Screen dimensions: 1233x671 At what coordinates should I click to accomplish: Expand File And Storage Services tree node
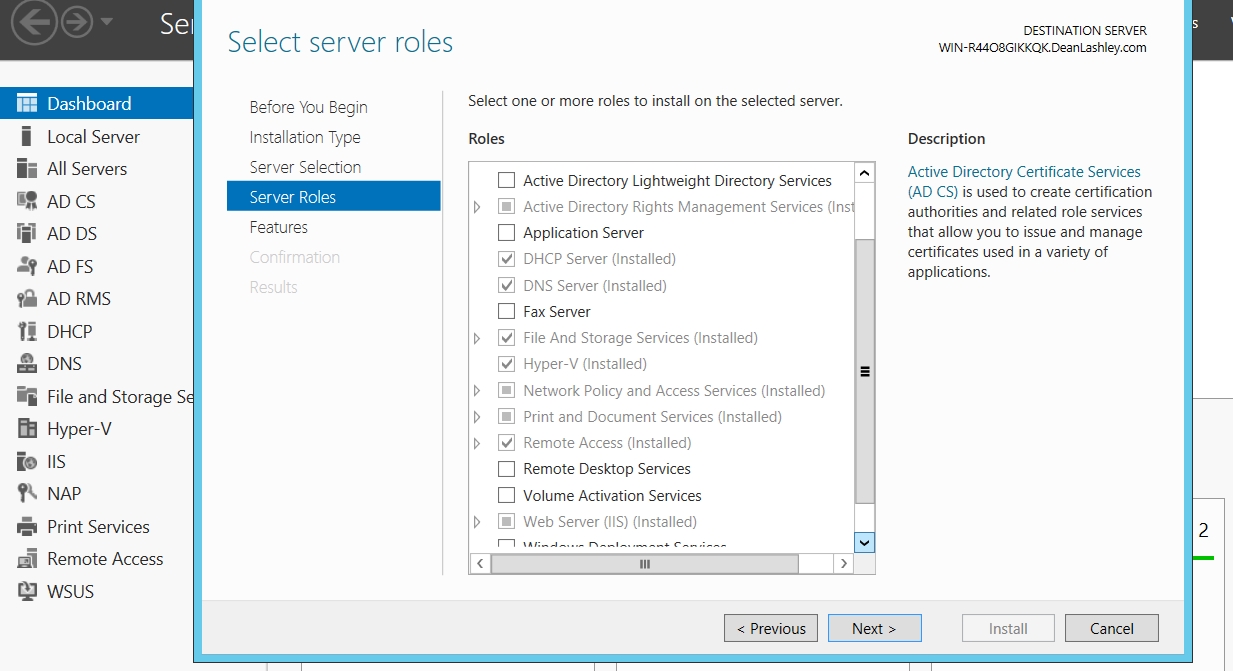(x=477, y=338)
